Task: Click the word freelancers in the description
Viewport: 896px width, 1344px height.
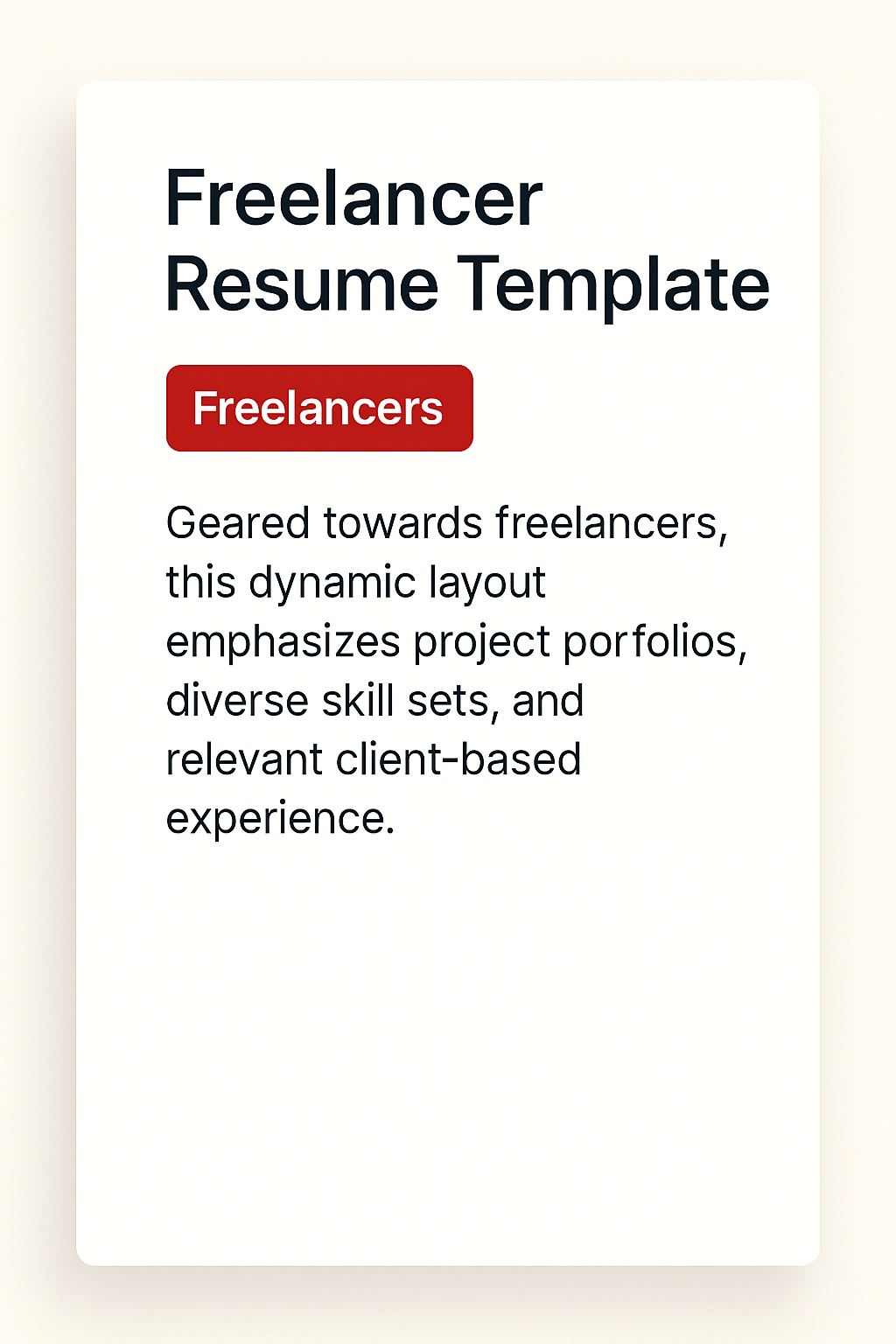Action: click(x=612, y=523)
